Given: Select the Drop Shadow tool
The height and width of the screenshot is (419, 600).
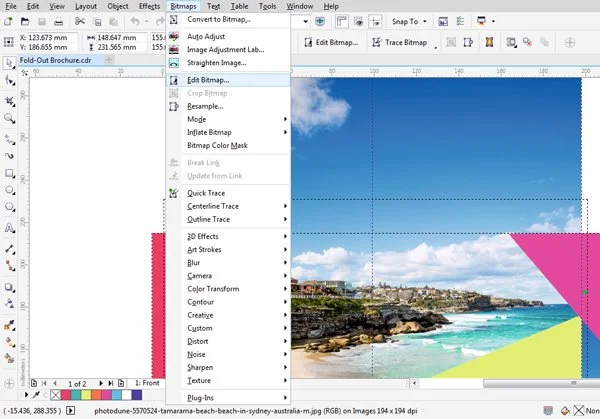Looking at the screenshot, I should (9, 287).
